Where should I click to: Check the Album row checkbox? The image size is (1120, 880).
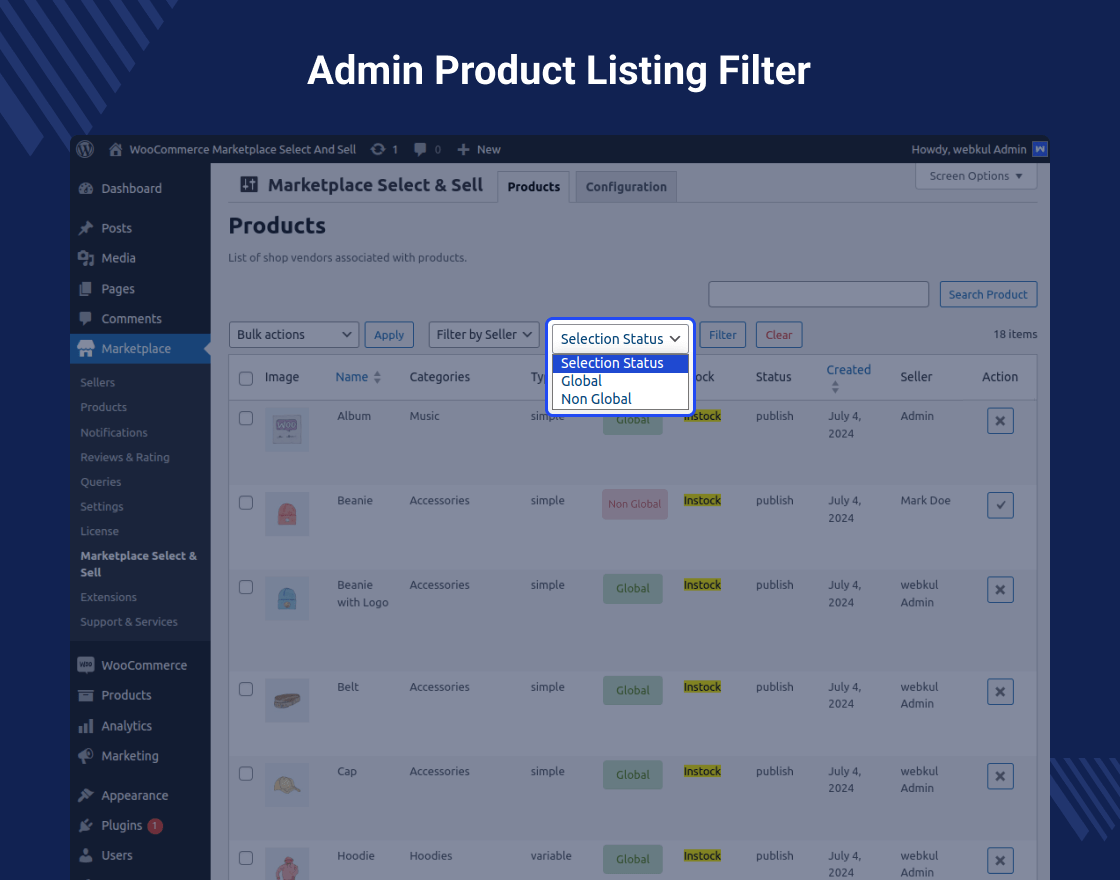[x=246, y=419]
